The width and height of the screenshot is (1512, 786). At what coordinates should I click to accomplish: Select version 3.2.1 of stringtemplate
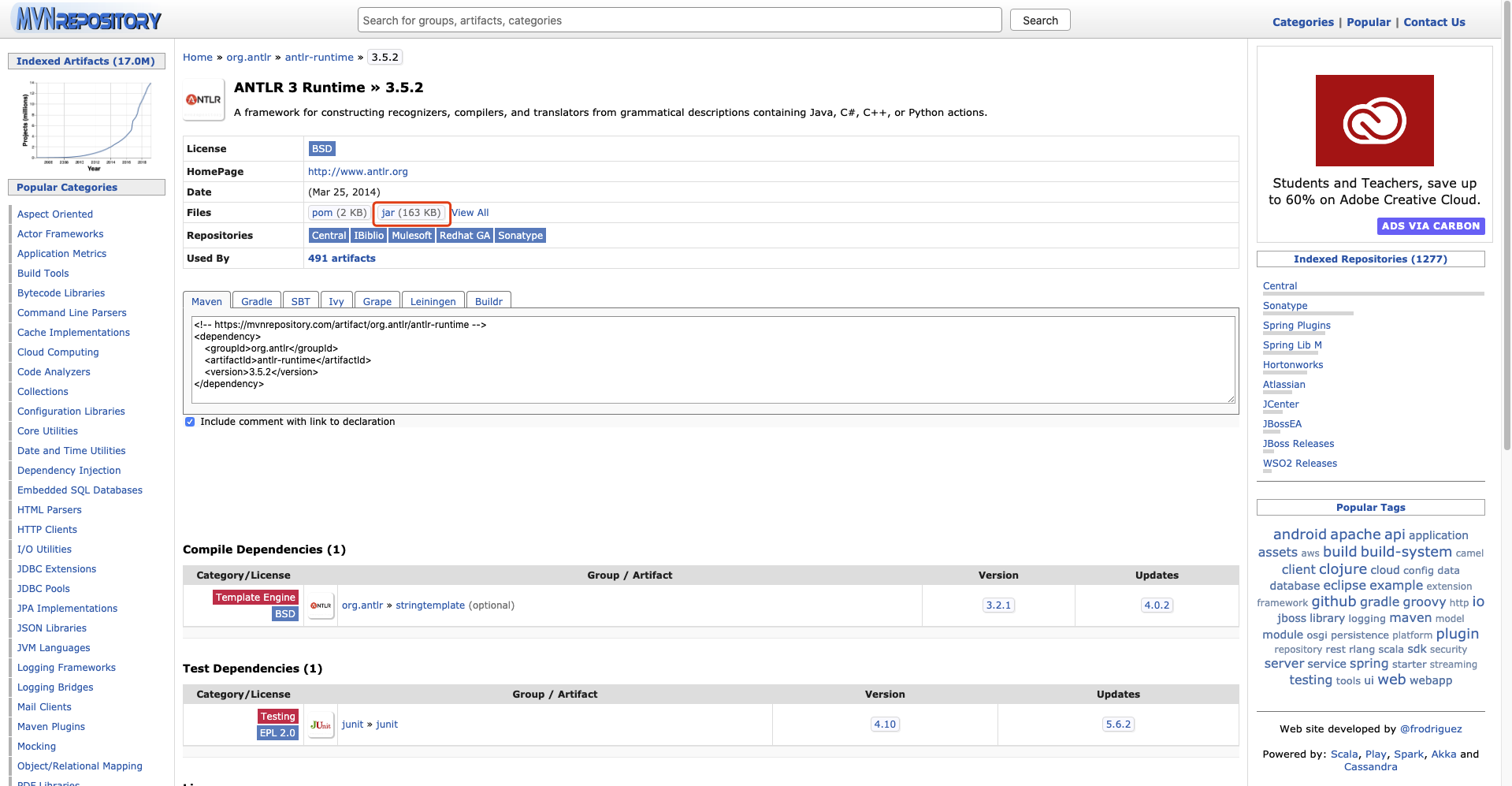pos(997,605)
